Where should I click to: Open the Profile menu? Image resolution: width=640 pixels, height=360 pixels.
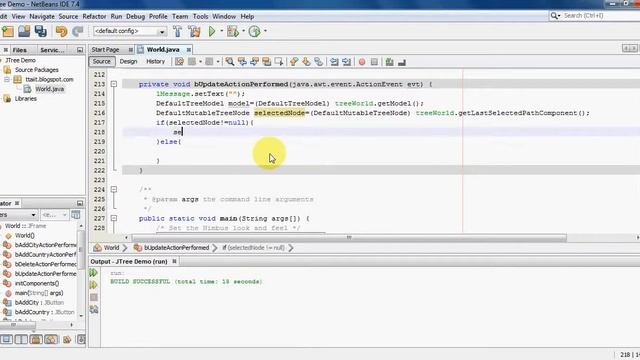point(158,16)
